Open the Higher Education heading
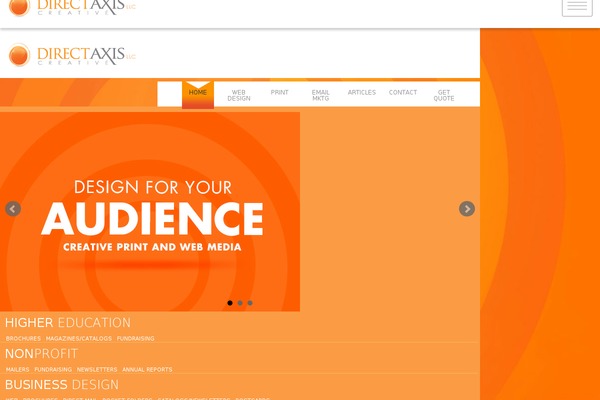The height and width of the screenshot is (400, 600). coord(68,323)
